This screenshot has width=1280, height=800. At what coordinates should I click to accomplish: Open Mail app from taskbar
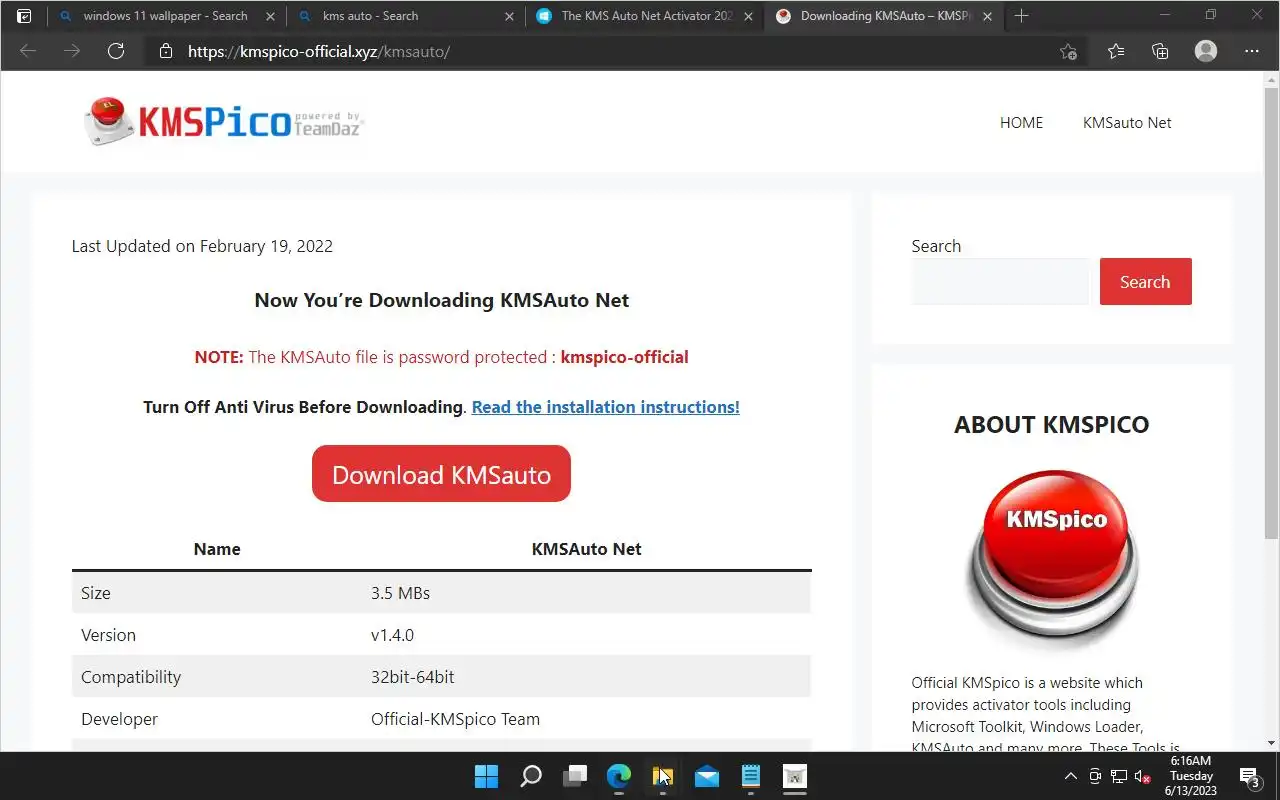click(707, 776)
